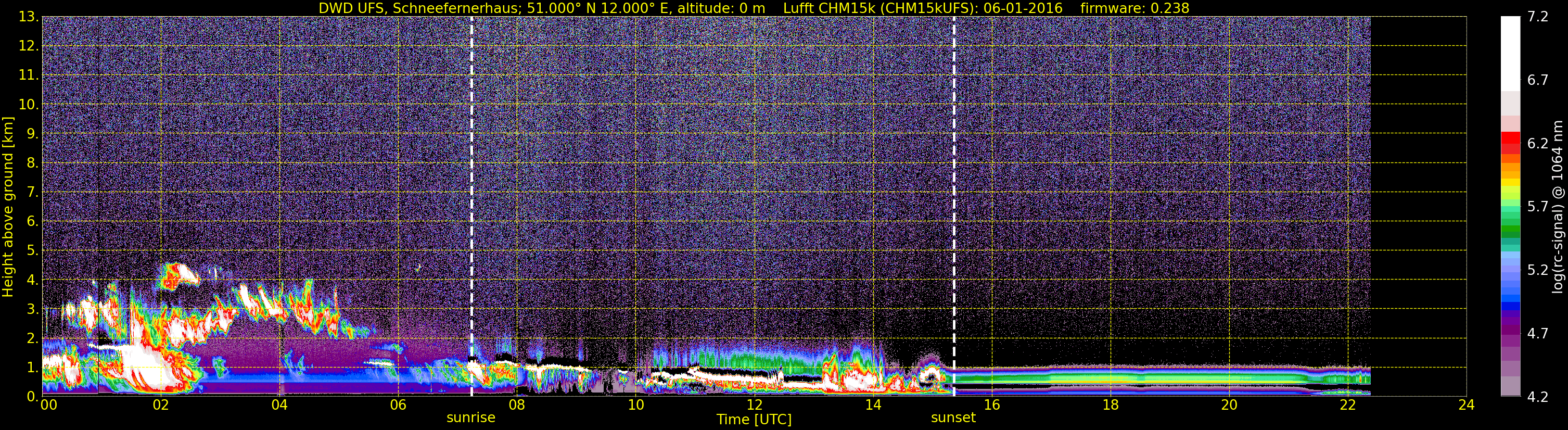Click the time axis tick label '20'
This screenshot has width=1568, height=430.
[x=1229, y=405]
